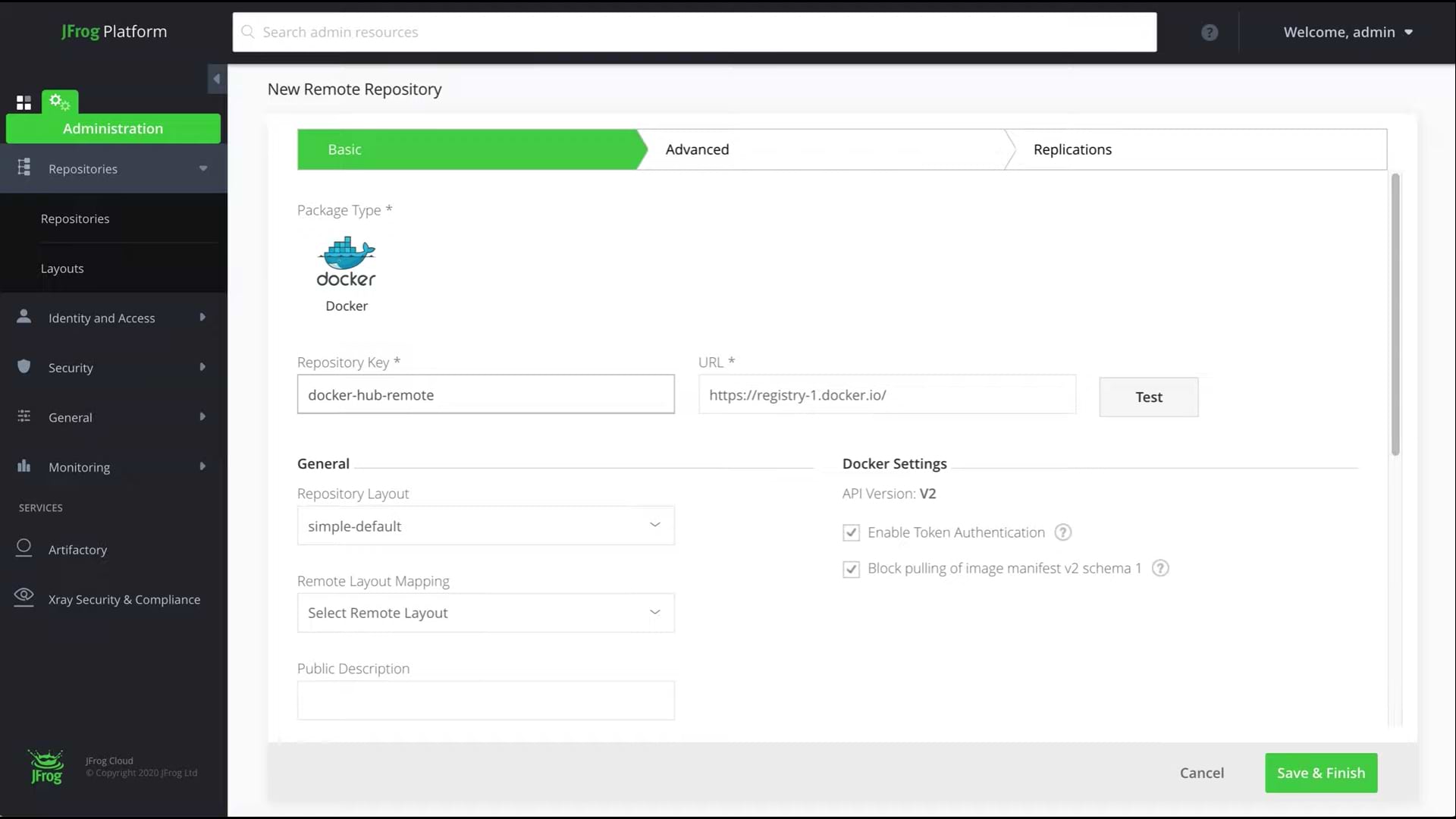Click the JFrog logo at bottom left
The image size is (1456, 819).
click(45, 767)
